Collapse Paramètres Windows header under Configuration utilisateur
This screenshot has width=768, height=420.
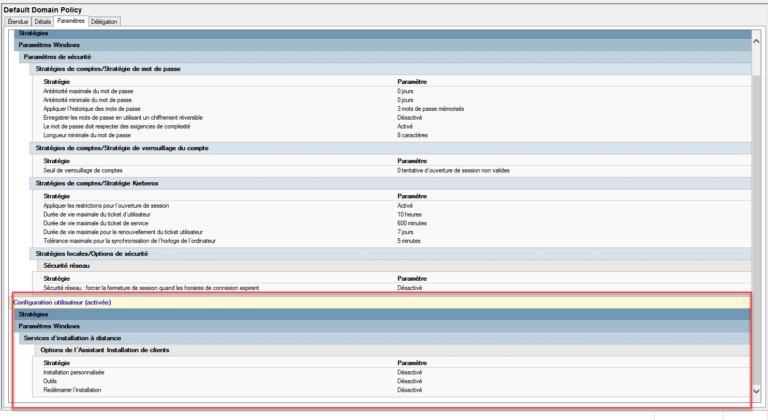click(382, 326)
